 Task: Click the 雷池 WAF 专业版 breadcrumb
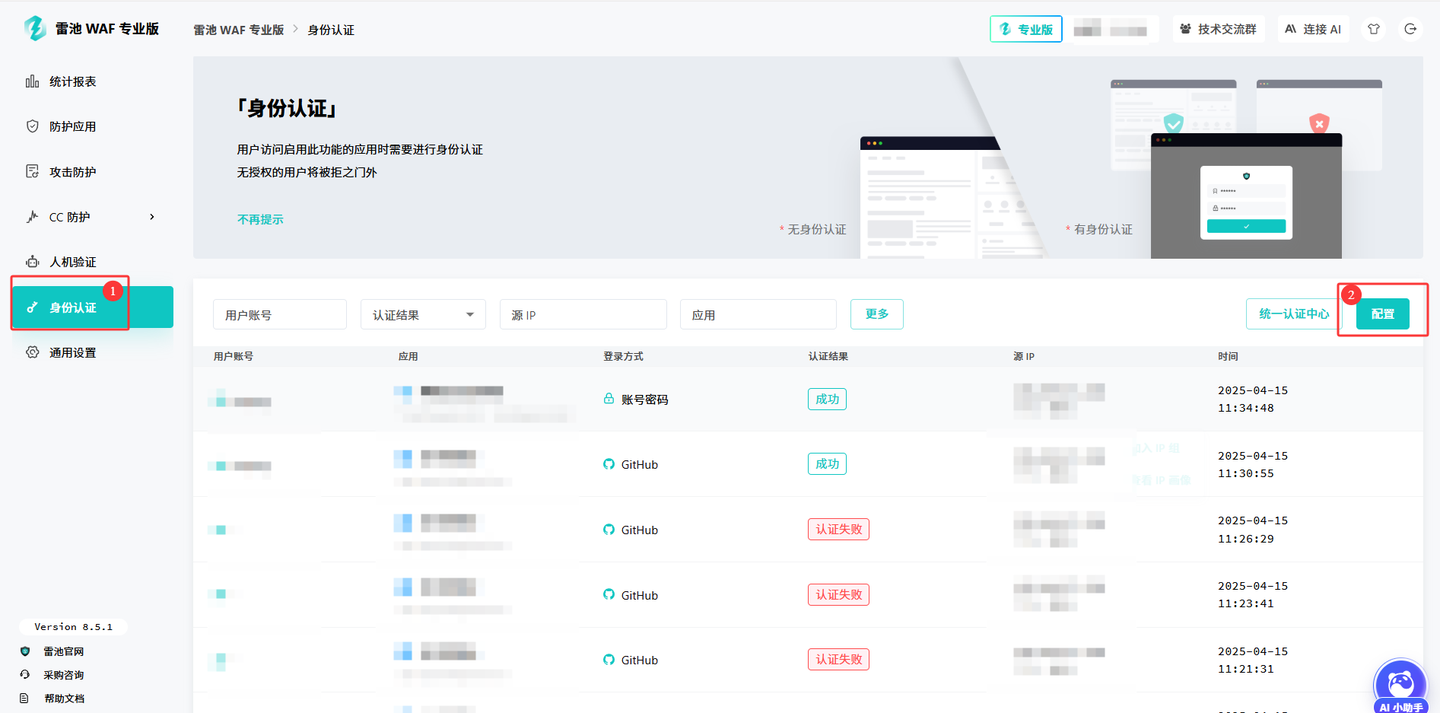(x=238, y=30)
